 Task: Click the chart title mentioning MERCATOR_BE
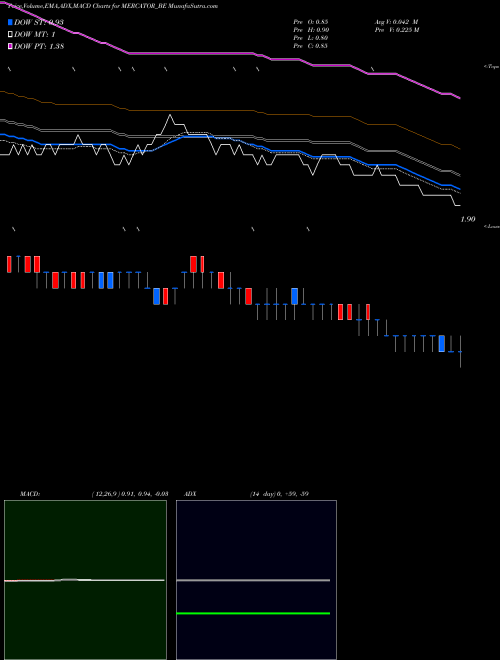[x=113, y=6]
